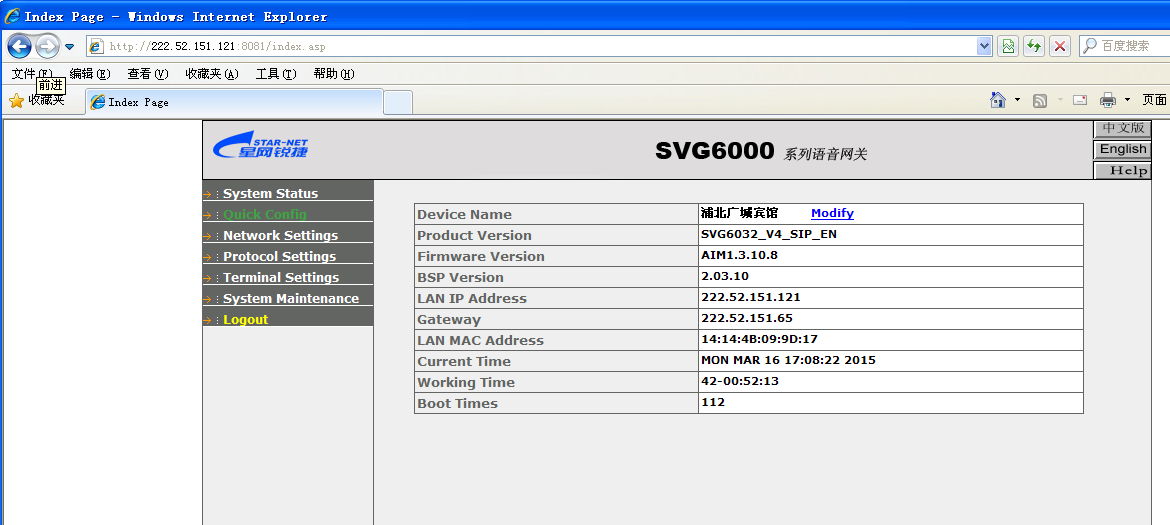Open the 文件(F) menu
This screenshot has height=525, width=1170.
coord(32,74)
